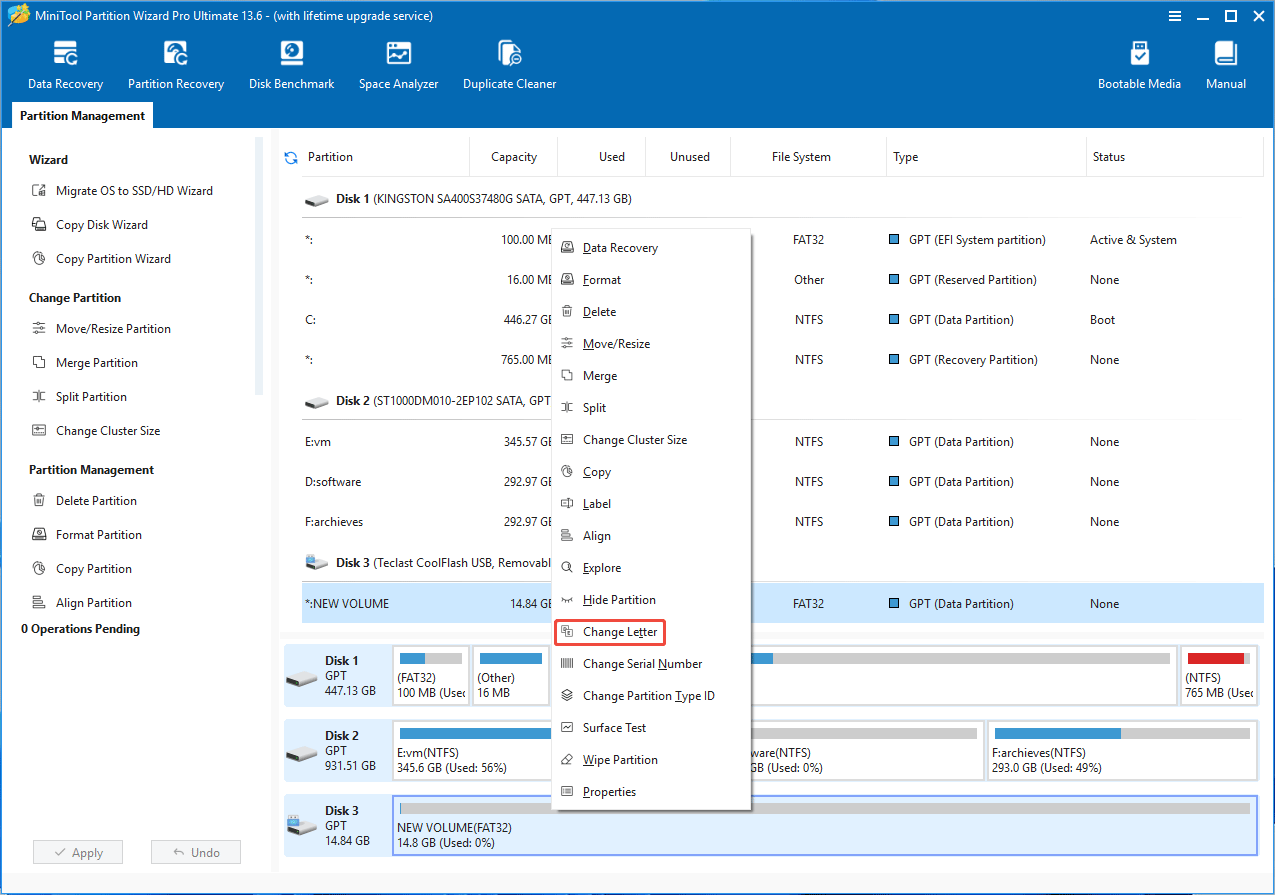Screen dimensions: 1275x895
Task: Open the Data Recovery toolbar tool
Action: 65,66
